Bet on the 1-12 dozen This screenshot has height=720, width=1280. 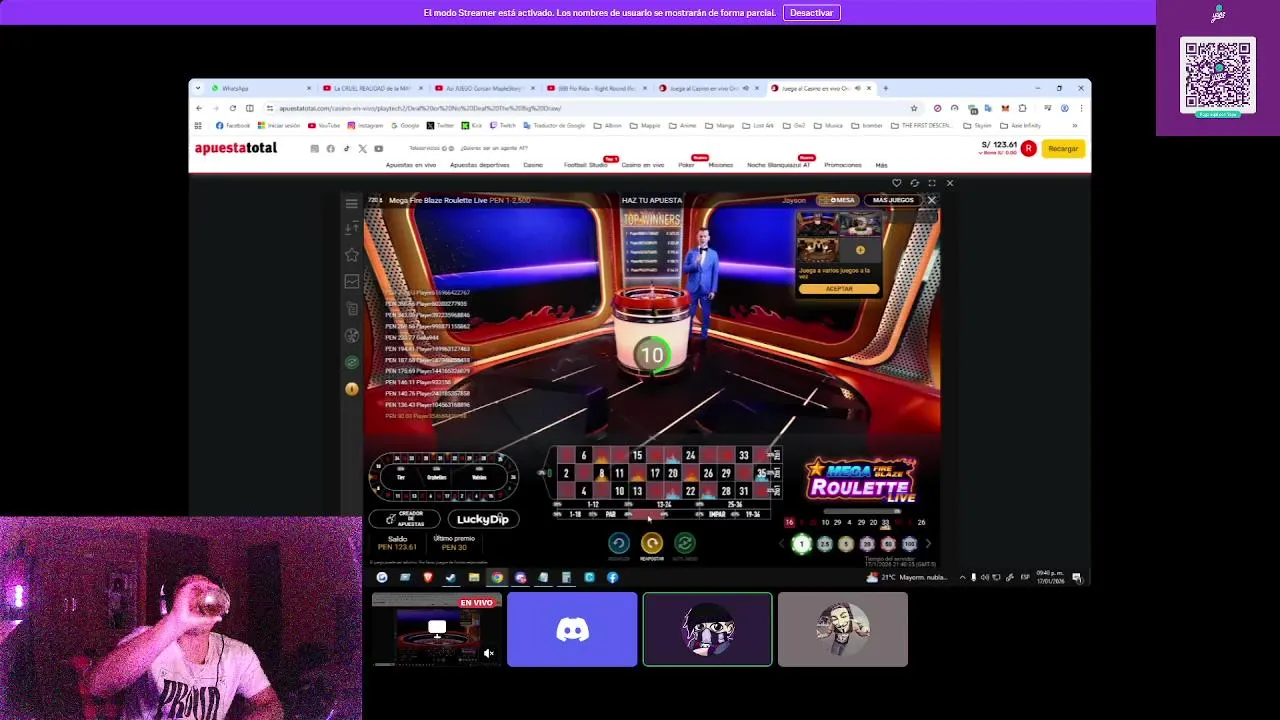(x=593, y=504)
